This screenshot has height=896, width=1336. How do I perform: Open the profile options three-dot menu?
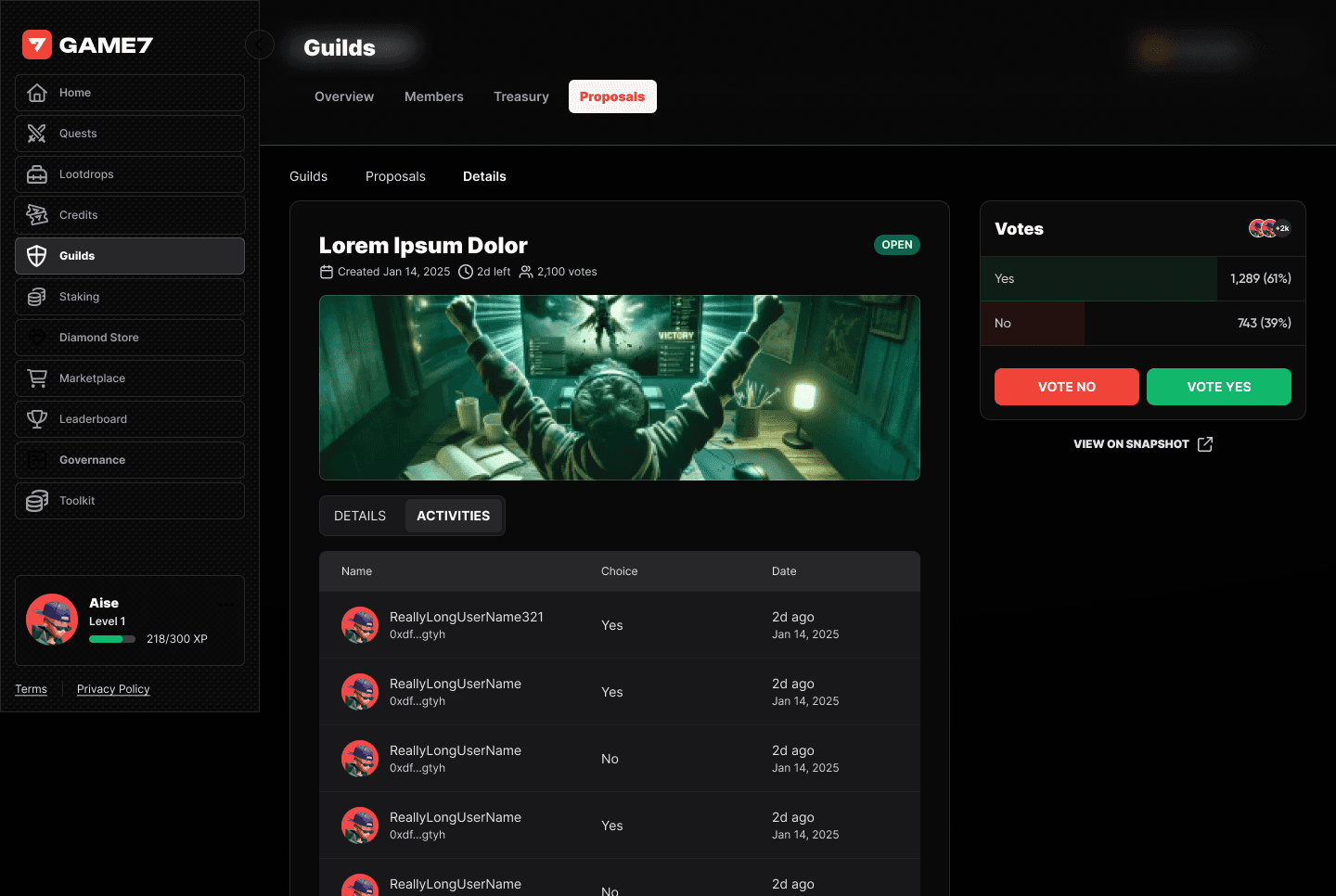[x=226, y=605]
